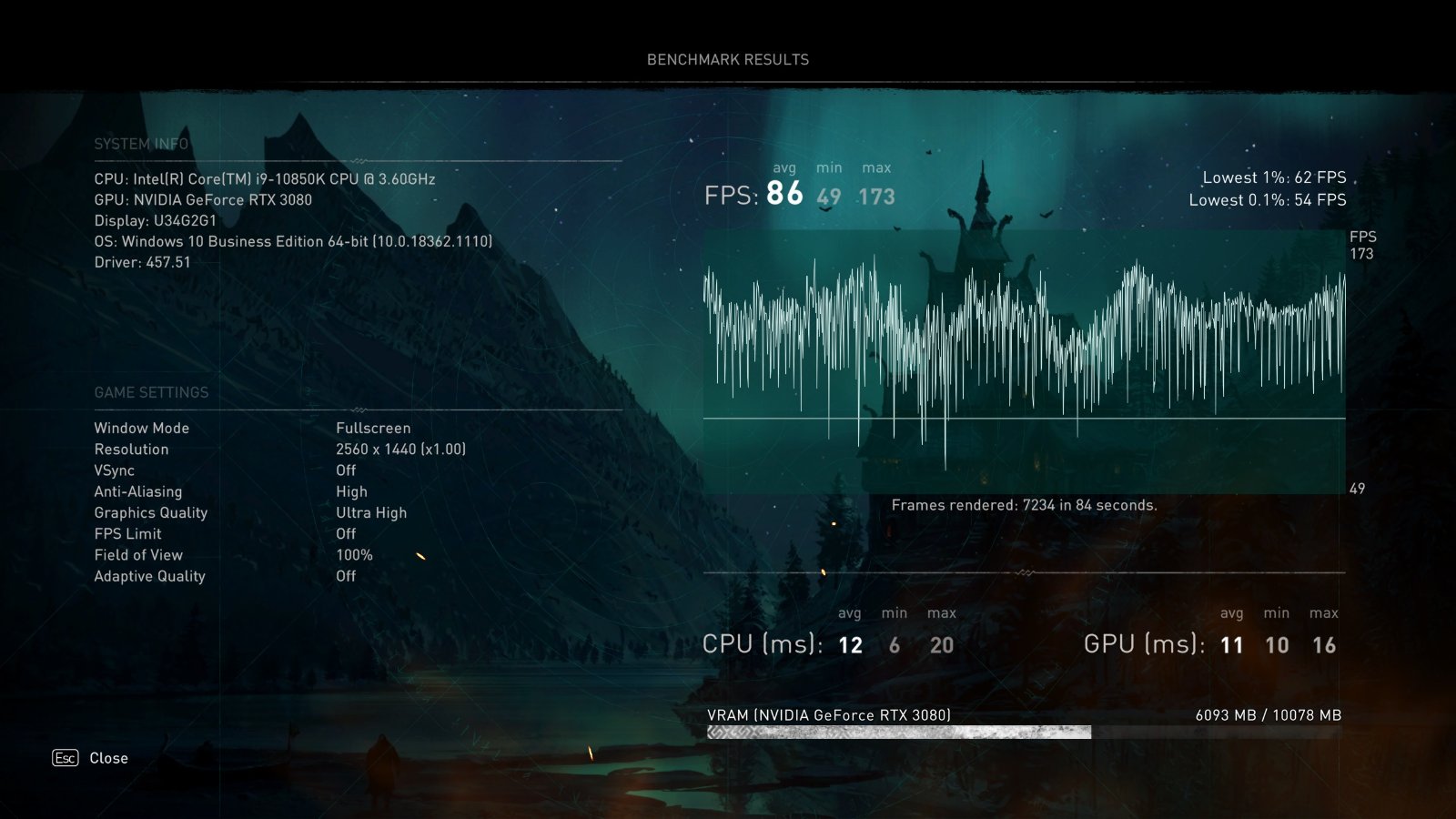Viewport: 1456px width, 819px height.
Task: Click the Anti-Aliasing label
Action: tap(138, 491)
